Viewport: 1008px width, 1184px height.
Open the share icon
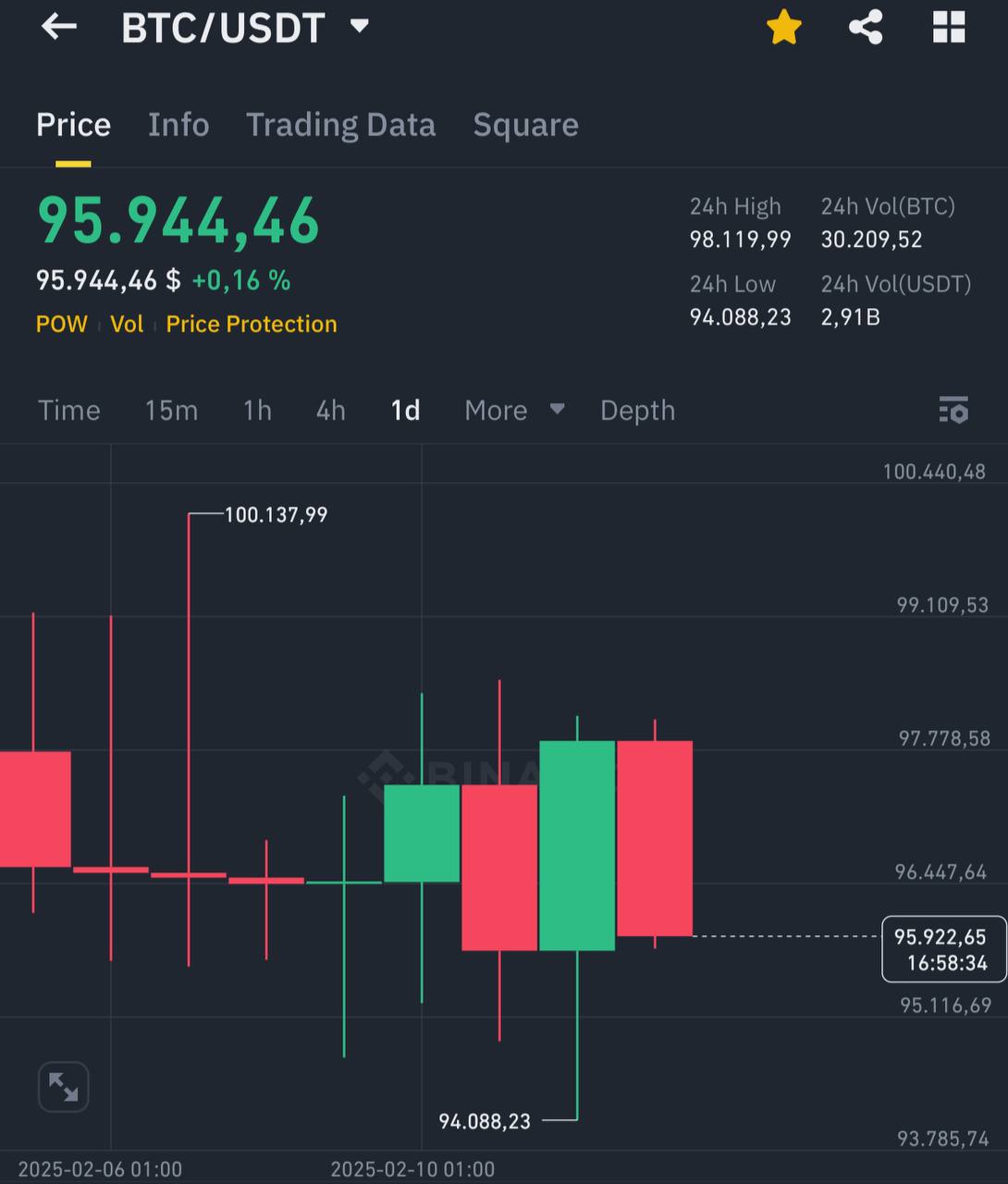pyautogui.click(x=866, y=27)
